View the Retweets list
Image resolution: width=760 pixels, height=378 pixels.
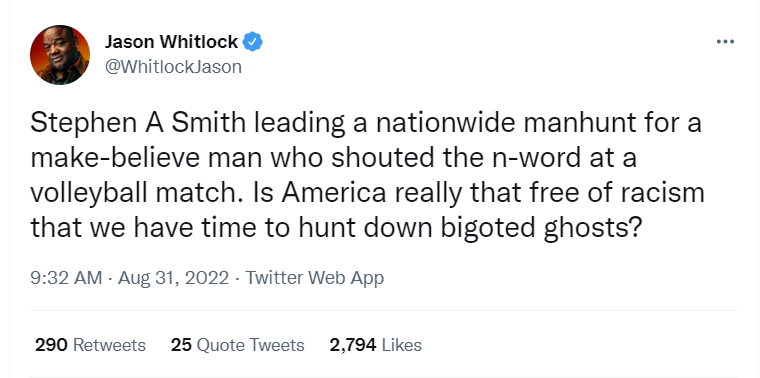(90, 345)
